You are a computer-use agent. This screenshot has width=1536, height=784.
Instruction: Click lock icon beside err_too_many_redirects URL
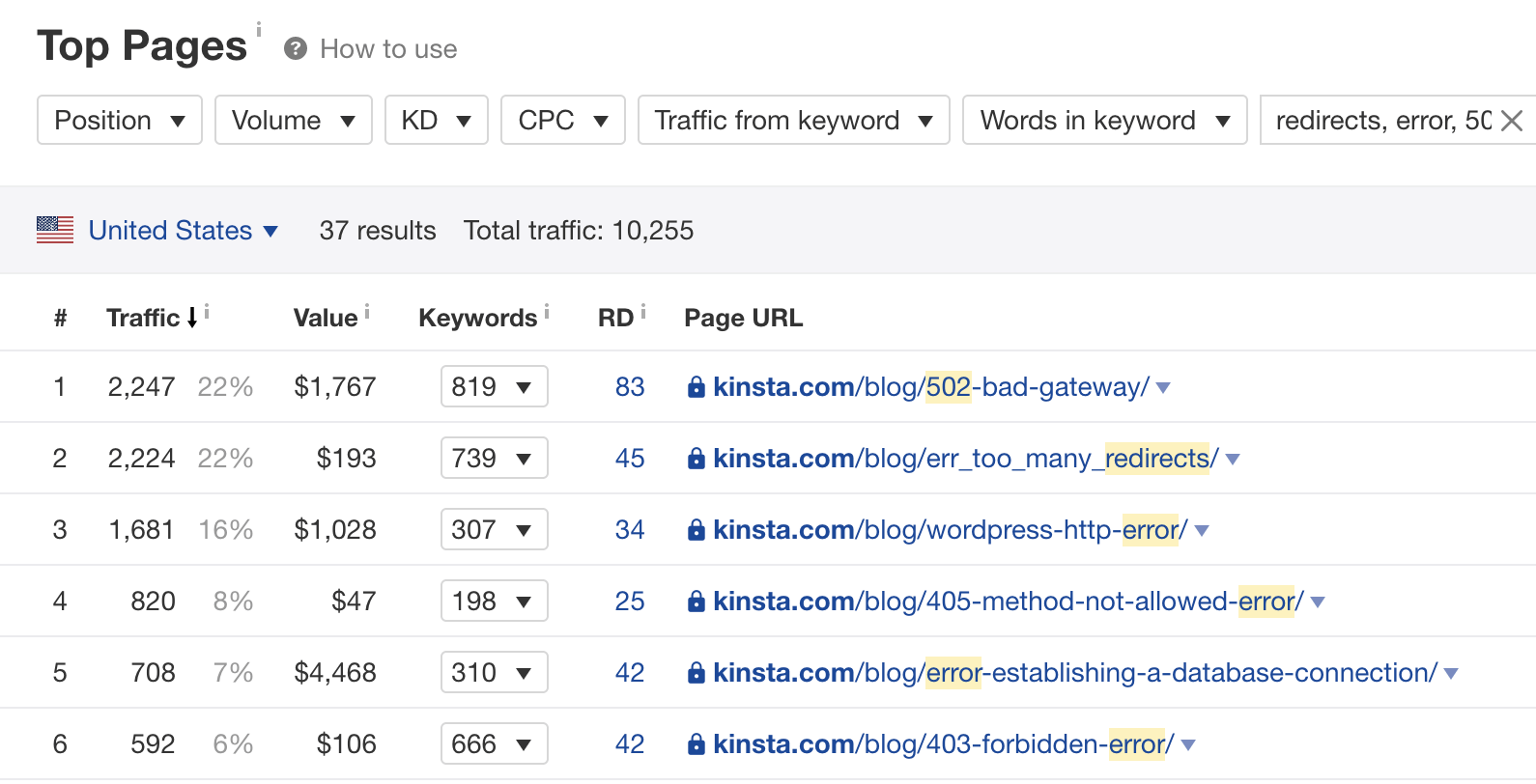click(696, 459)
